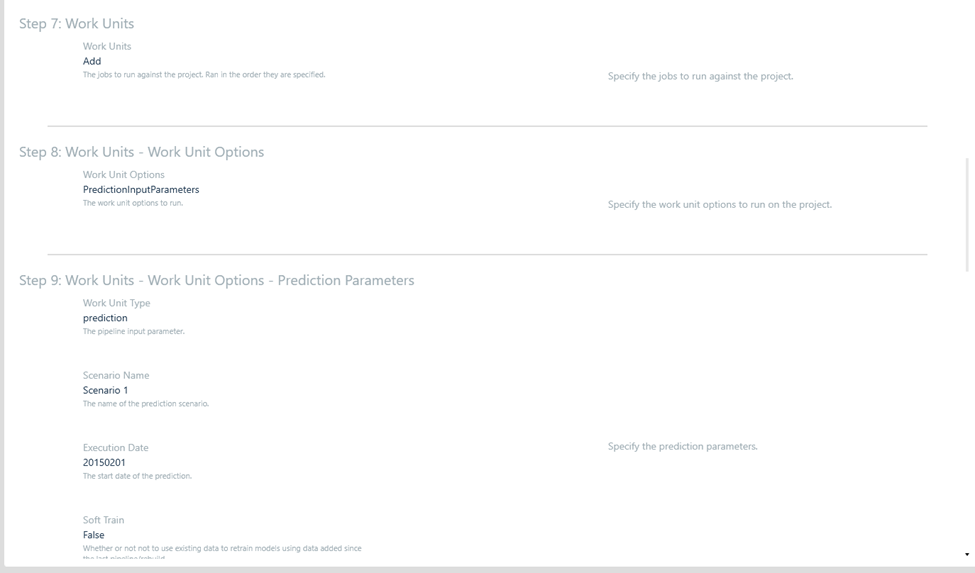Screen dimensions: 975x573
Task: Click the Step 9 Prediction Parameters heading
Action: point(216,280)
